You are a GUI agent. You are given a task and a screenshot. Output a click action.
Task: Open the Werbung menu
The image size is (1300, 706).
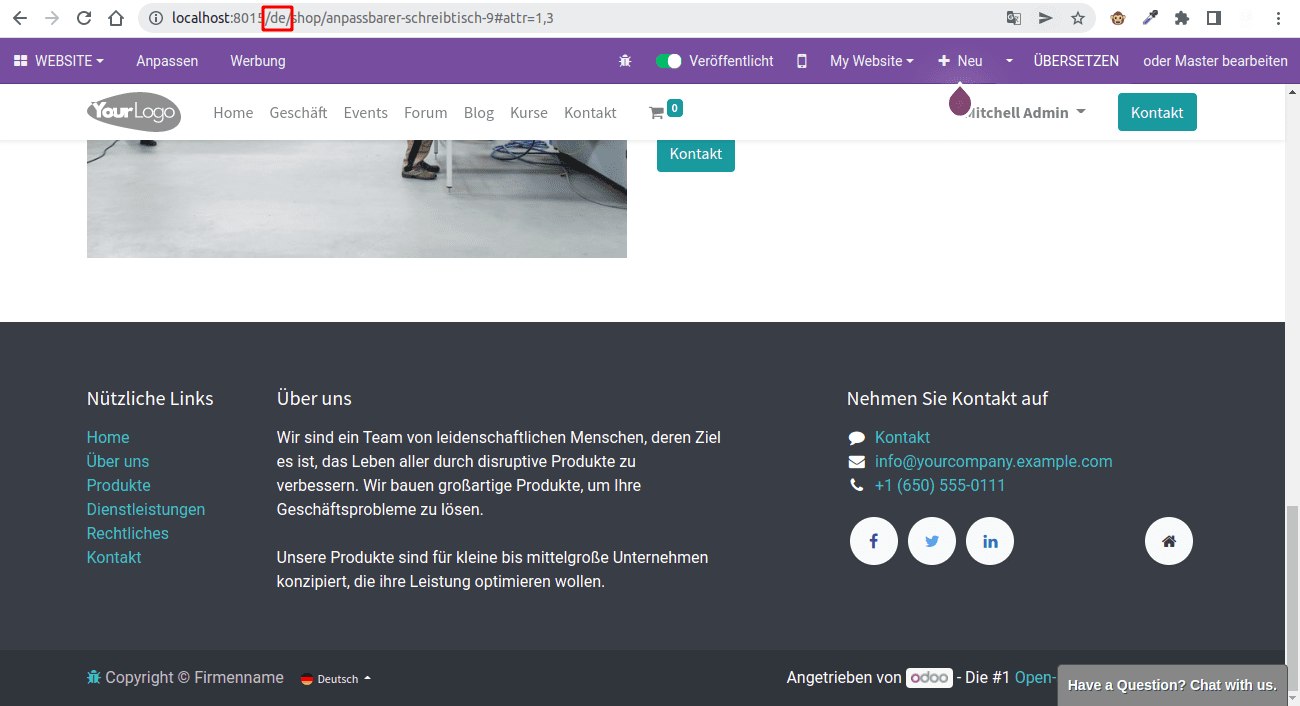tap(258, 61)
